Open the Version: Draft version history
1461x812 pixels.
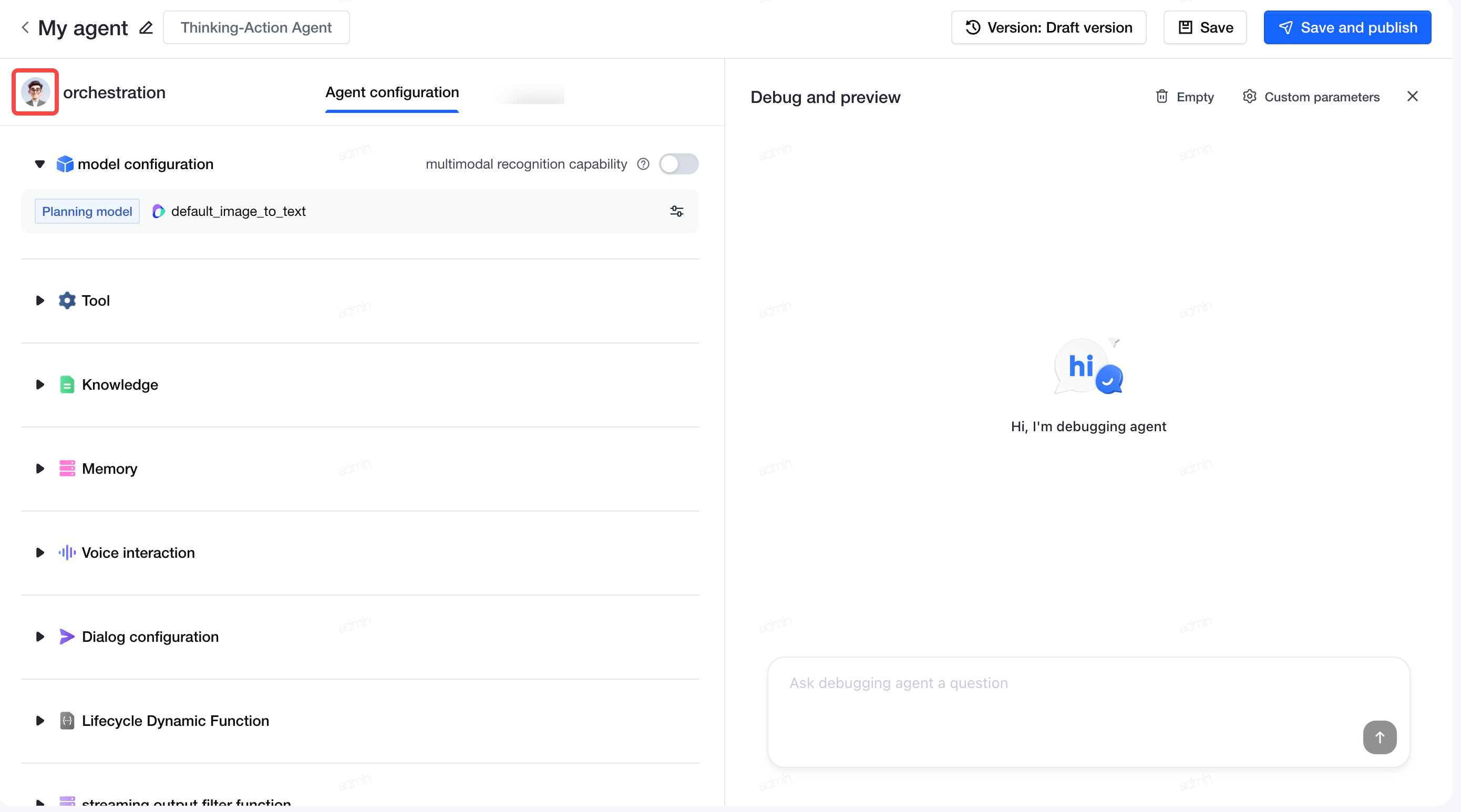(x=1048, y=27)
